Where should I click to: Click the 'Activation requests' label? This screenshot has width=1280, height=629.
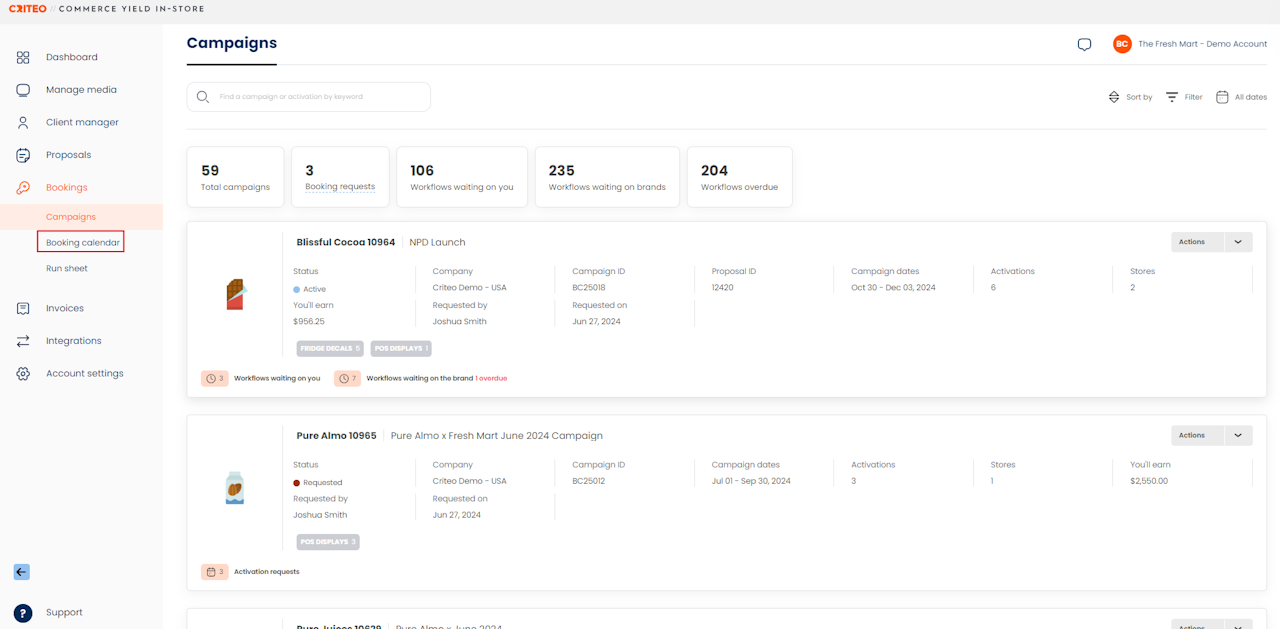(267, 572)
